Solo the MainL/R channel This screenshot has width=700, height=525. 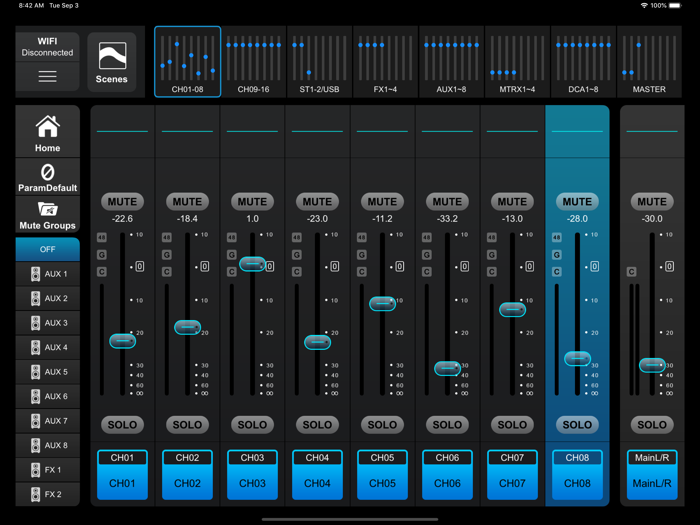[652, 425]
